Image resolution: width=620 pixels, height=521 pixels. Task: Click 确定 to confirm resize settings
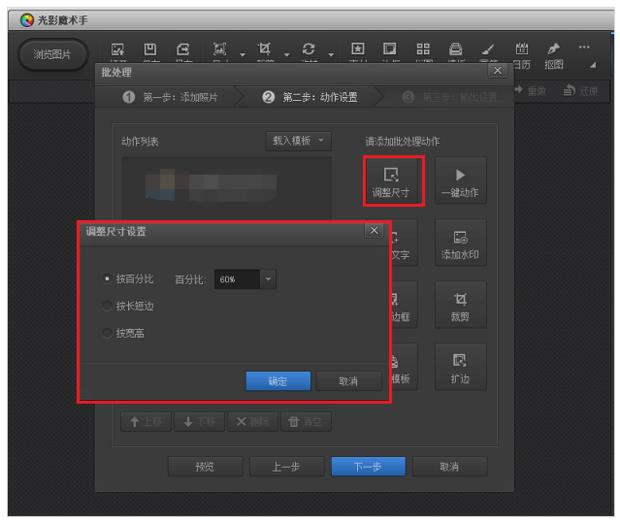[277, 381]
